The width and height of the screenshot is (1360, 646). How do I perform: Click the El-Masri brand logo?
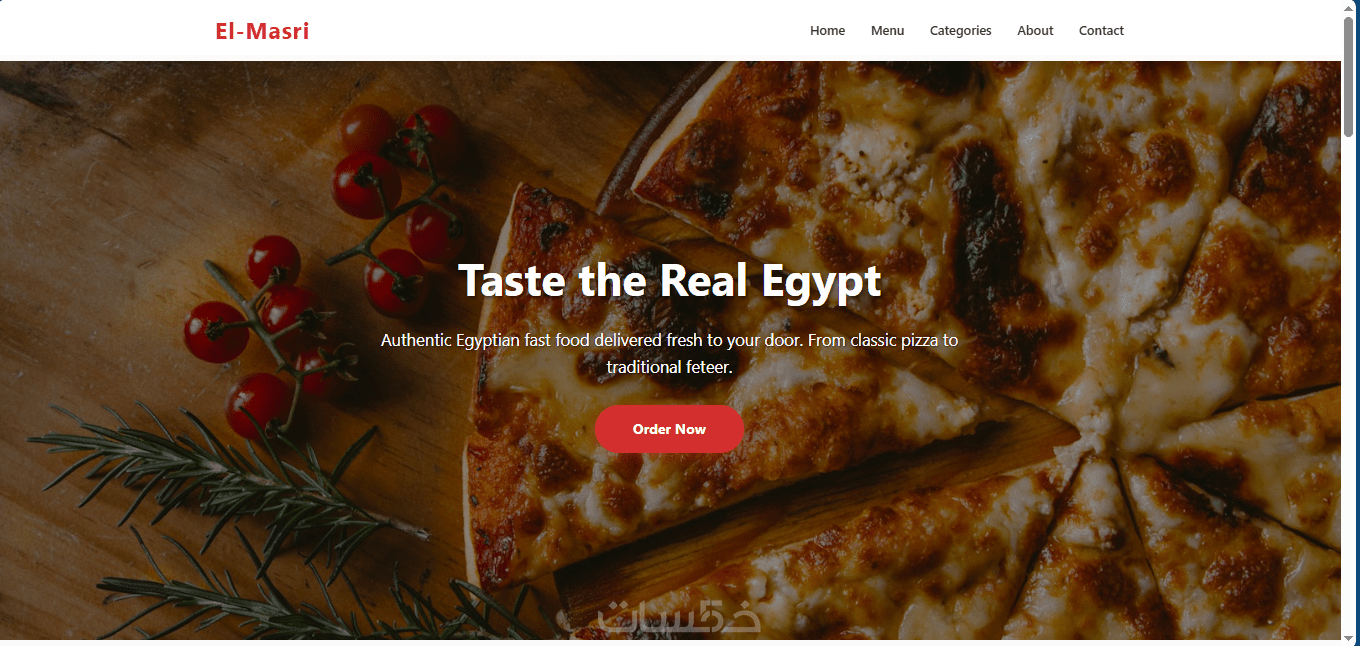coord(262,31)
